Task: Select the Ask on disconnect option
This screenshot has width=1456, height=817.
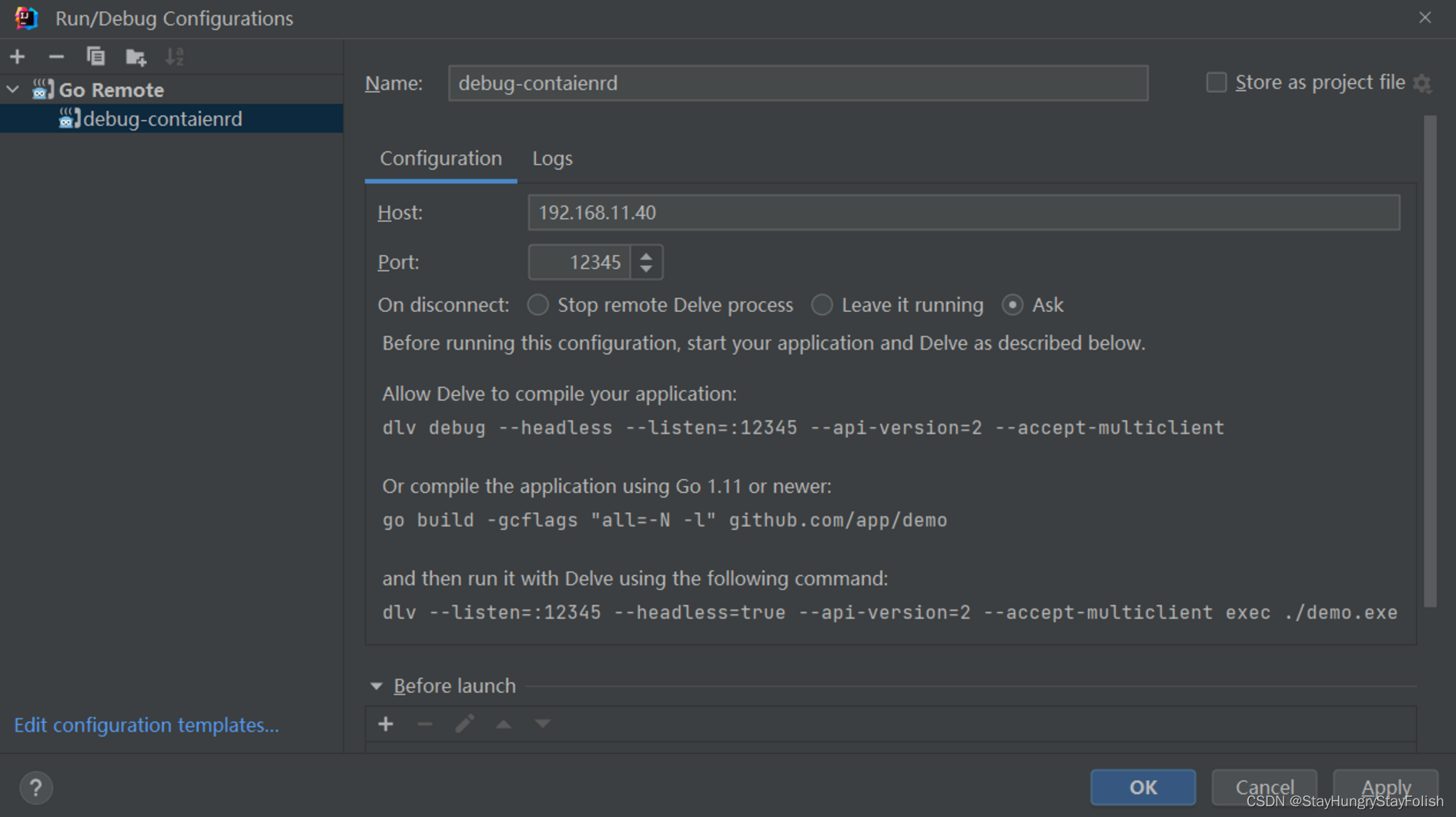Action: [1013, 305]
